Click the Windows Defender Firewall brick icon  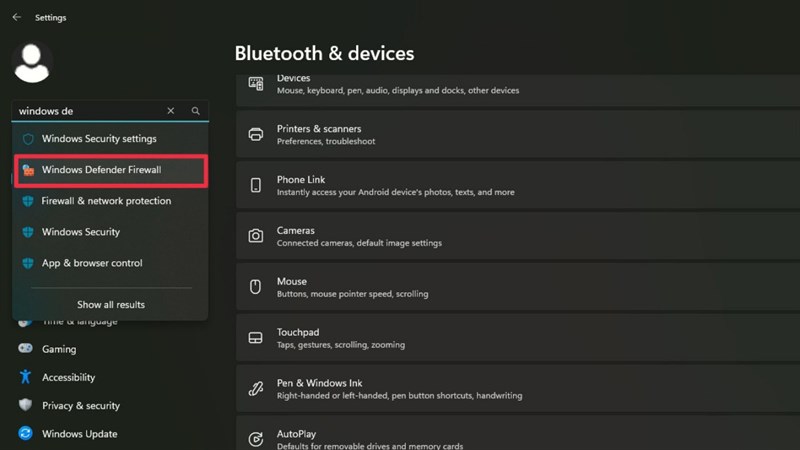pos(28,170)
